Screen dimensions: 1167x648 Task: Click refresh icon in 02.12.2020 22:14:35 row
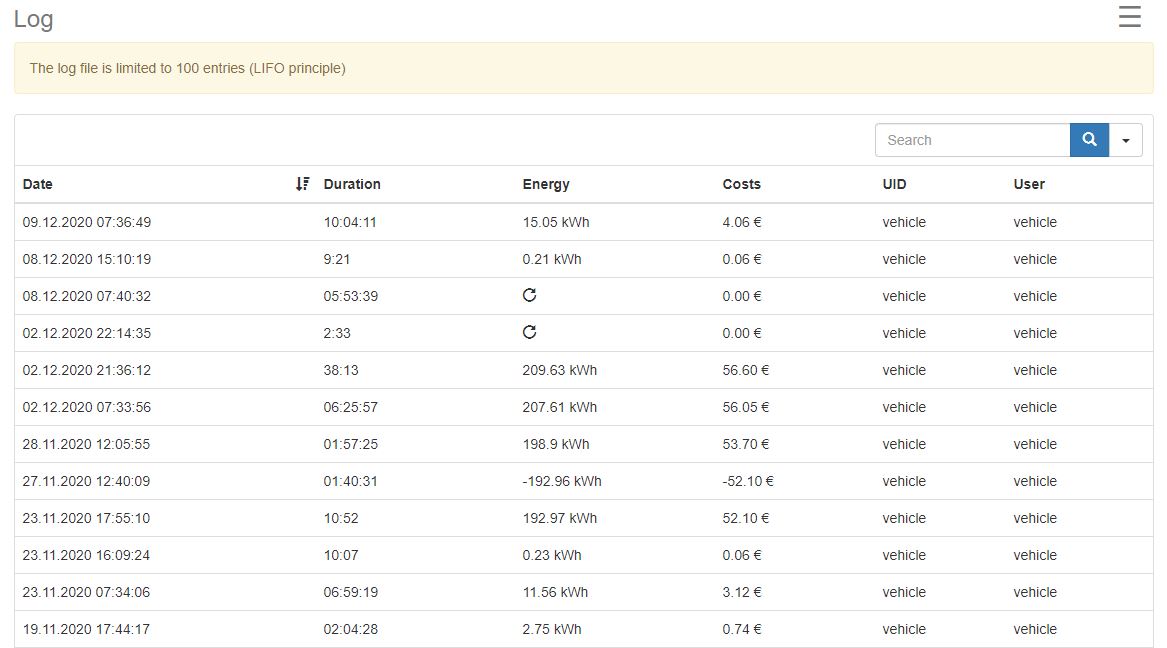[530, 332]
